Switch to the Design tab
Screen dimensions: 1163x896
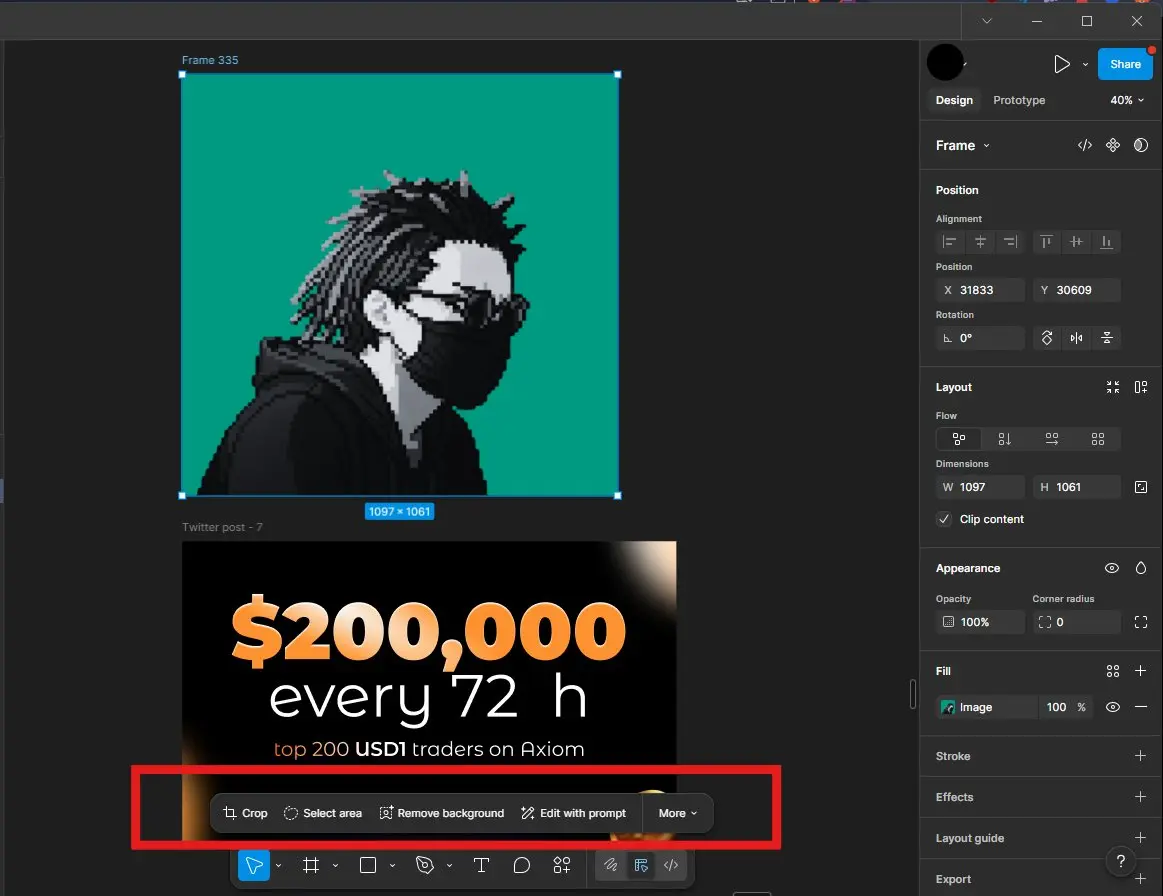954,100
